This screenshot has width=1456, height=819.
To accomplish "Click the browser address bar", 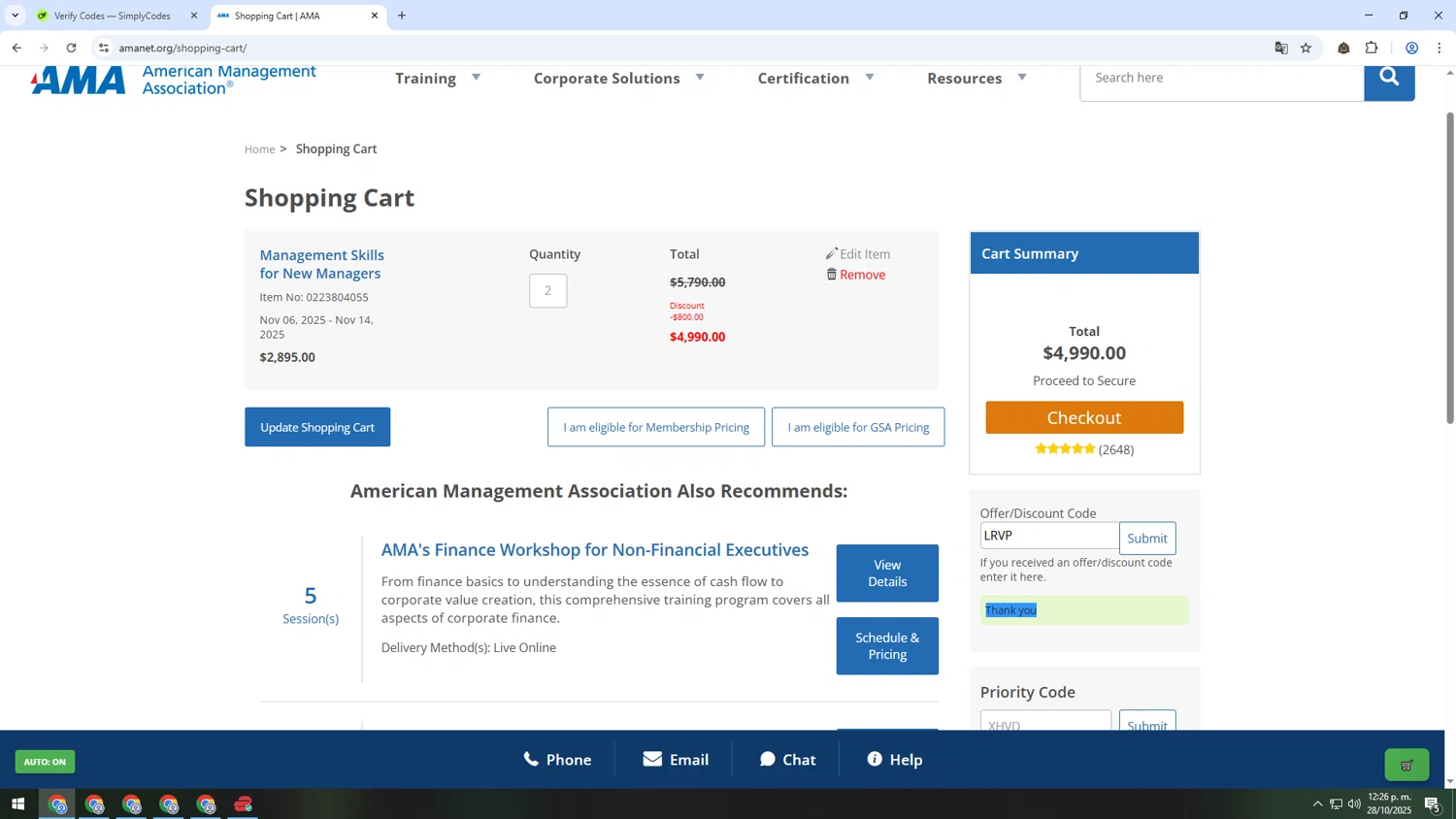I will point(679,48).
